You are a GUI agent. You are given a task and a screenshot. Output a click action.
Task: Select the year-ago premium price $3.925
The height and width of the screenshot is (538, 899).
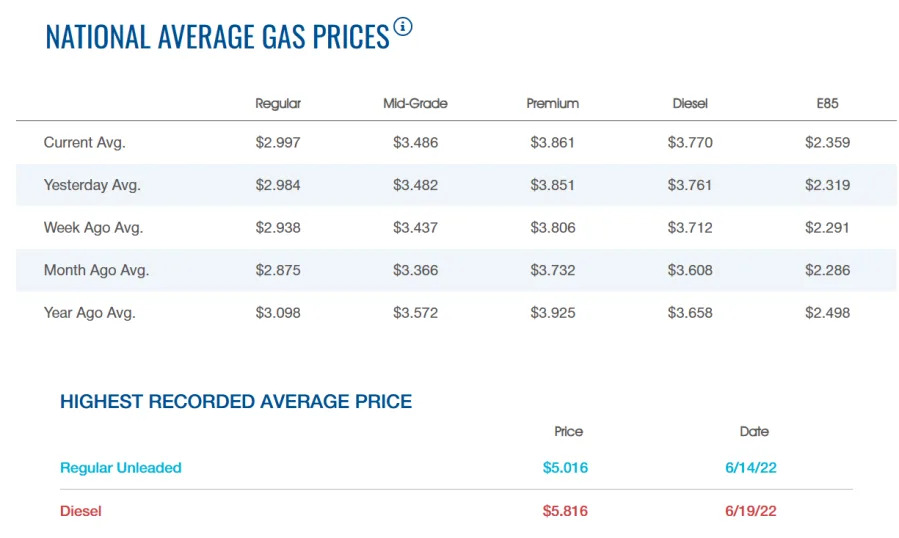click(x=553, y=313)
